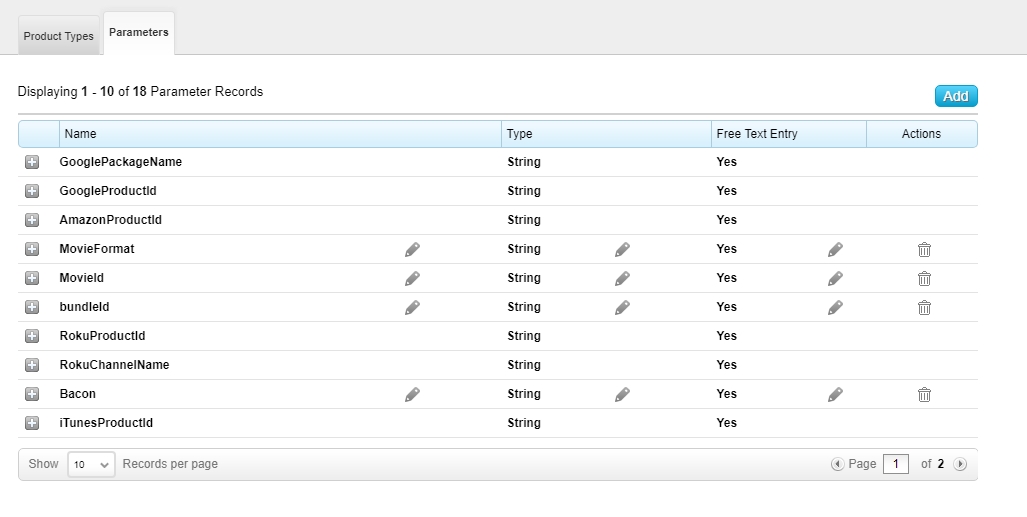Open the records per page dropdown

91,464
